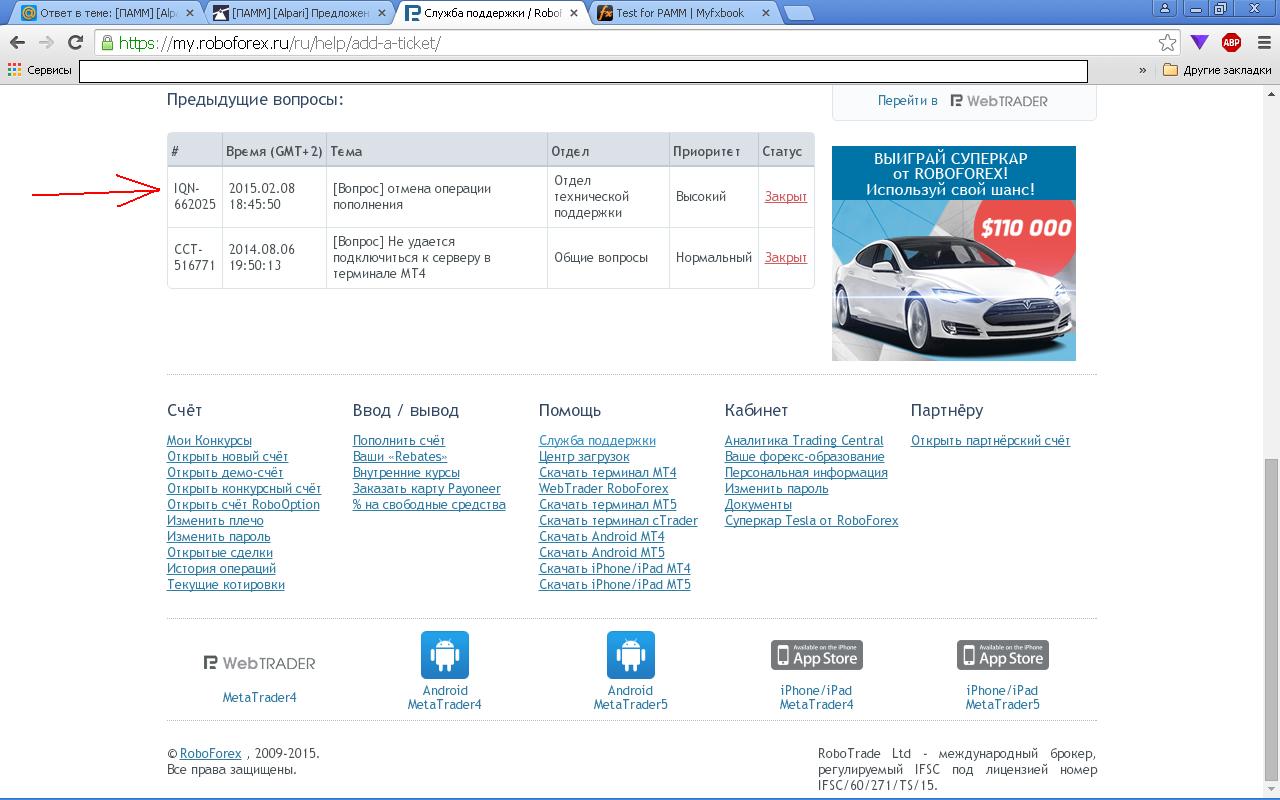
Task: Click Открыть партнёрский счёт link
Action: pyautogui.click(x=990, y=441)
